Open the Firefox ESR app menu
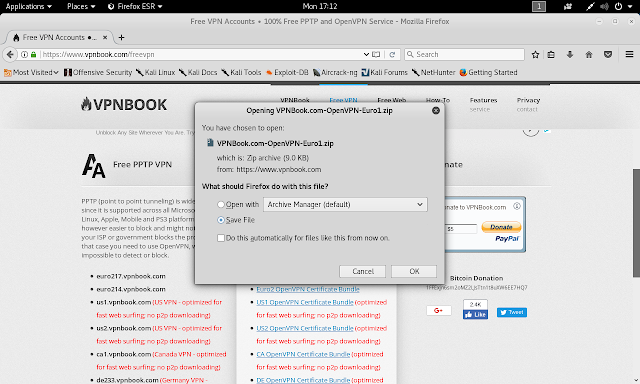This screenshot has width=640, height=384. [x=135, y=6]
